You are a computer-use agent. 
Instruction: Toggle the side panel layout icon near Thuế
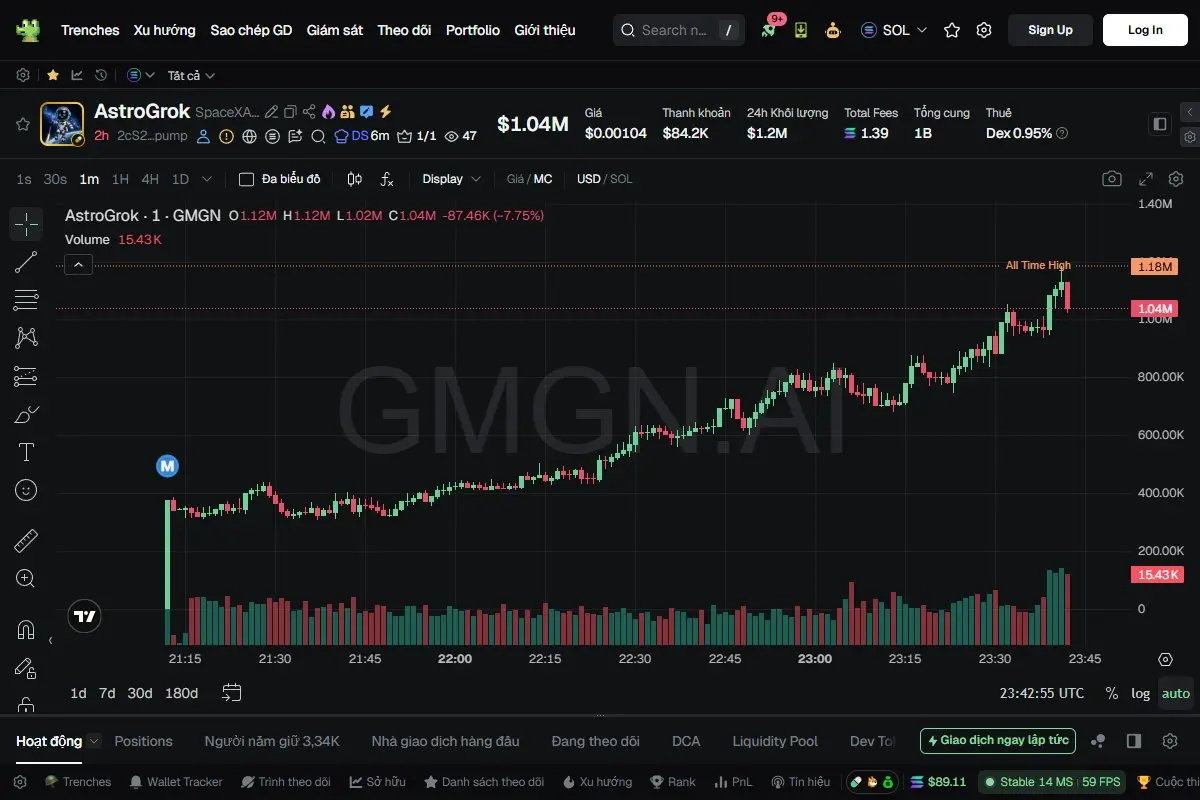tap(1160, 124)
